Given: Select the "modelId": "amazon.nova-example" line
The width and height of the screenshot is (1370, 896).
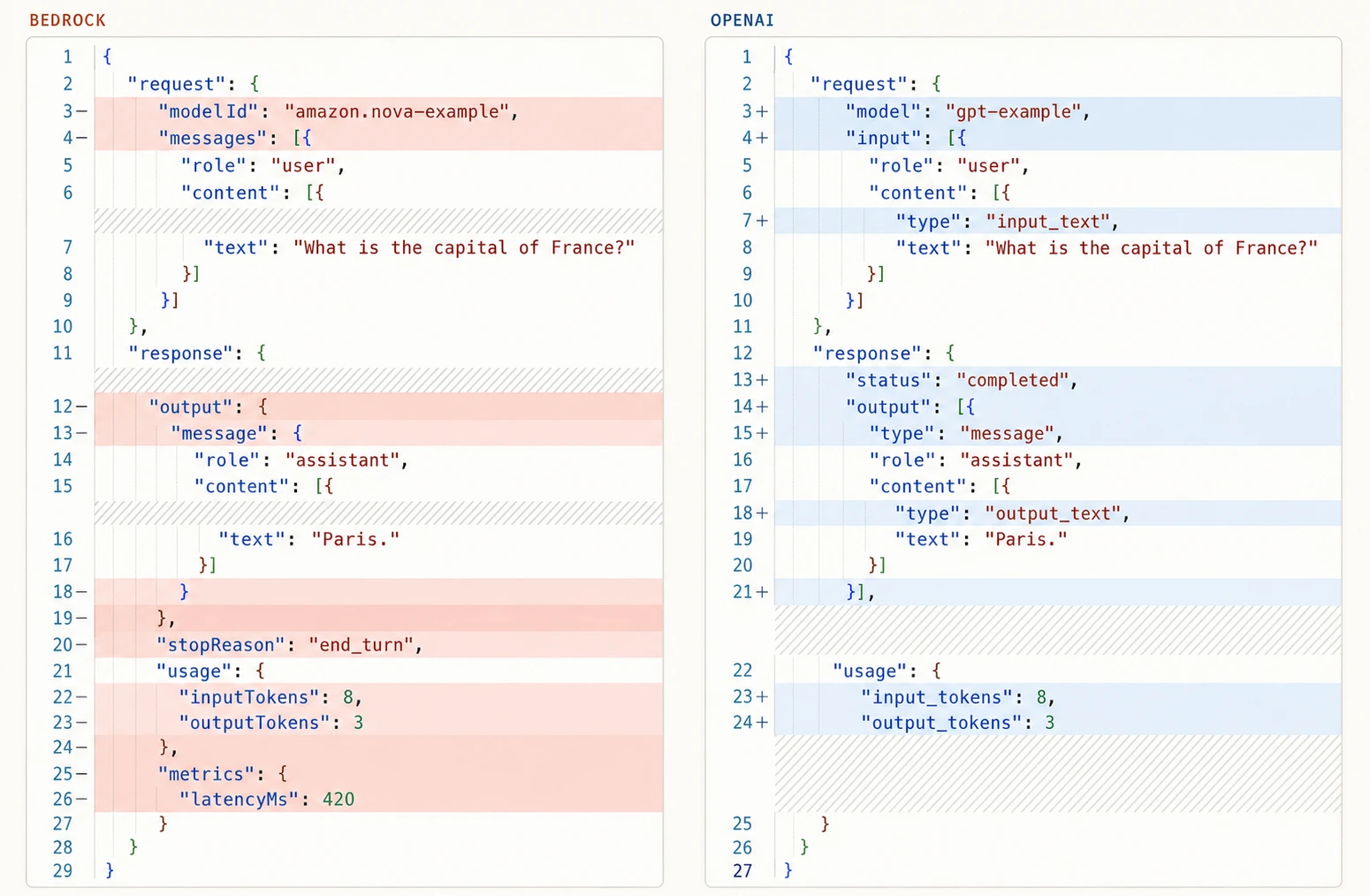Looking at the screenshot, I should (378, 111).
